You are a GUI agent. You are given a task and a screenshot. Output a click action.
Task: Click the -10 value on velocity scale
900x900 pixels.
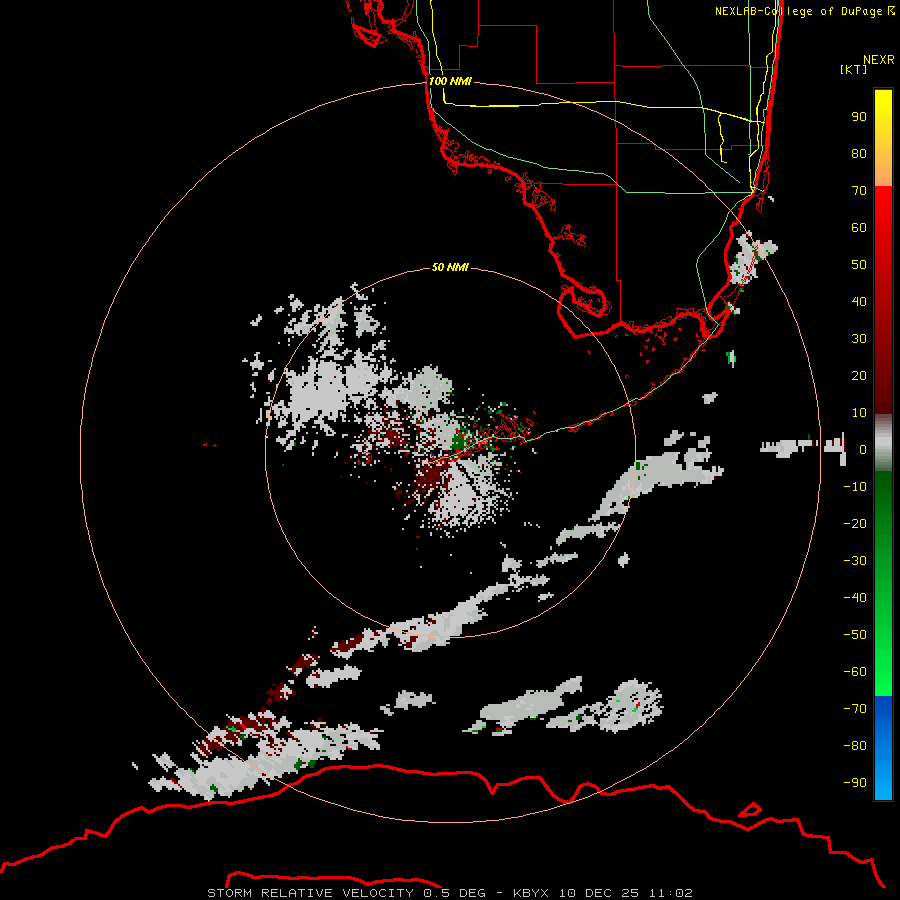pyautogui.click(x=855, y=487)
